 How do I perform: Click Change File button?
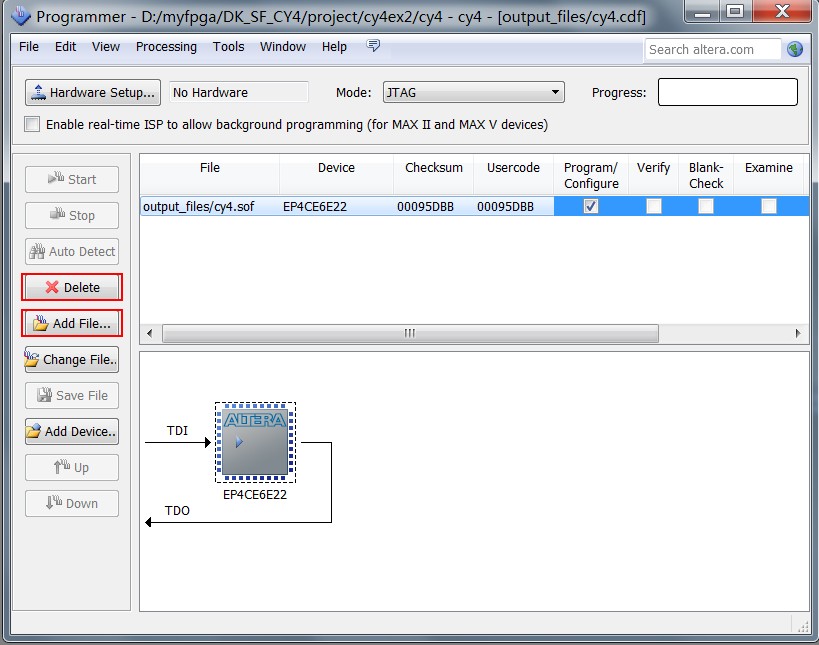[x=72, y=360]
